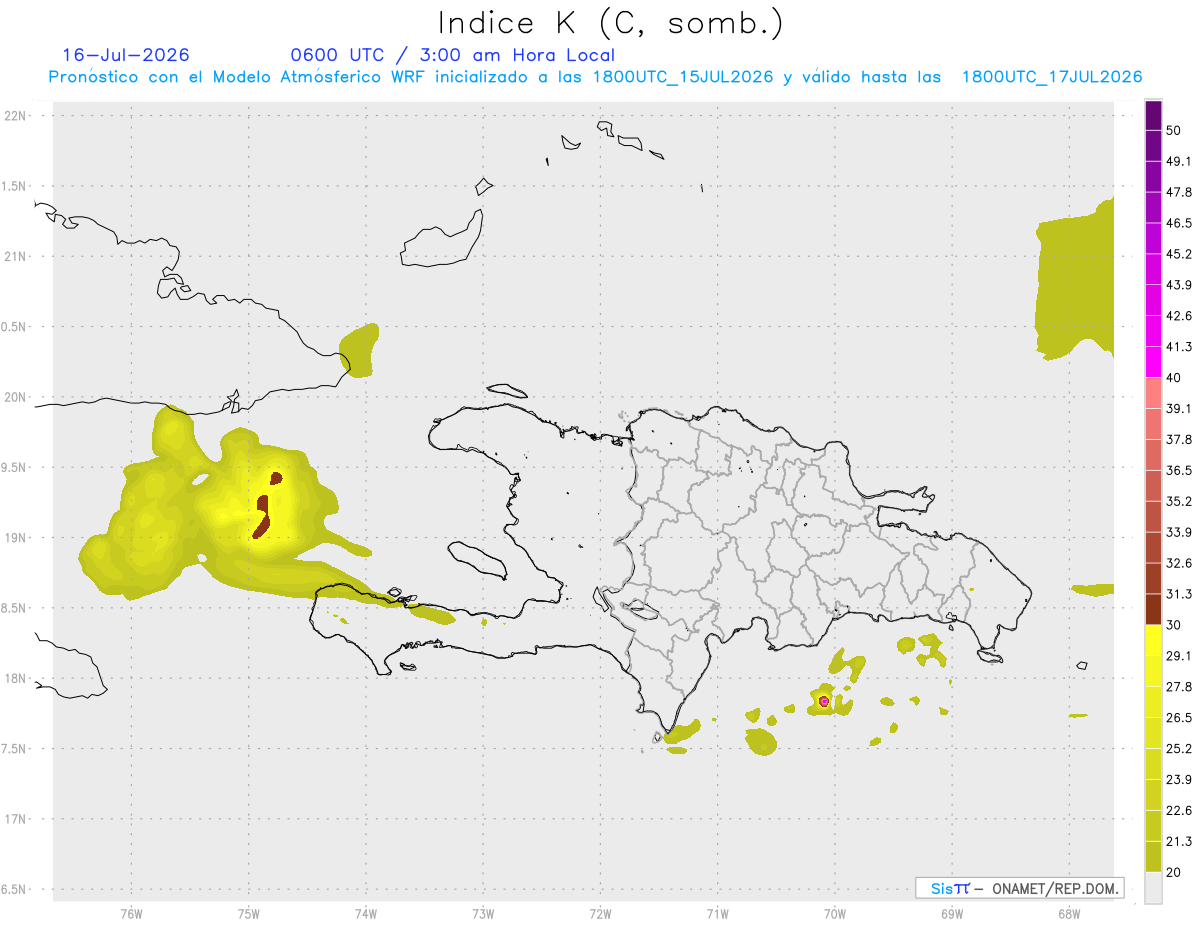Viewport: 1200px width, 927px height.
Task: Click the darkest purple band above 50
Action: point(1153,115)
